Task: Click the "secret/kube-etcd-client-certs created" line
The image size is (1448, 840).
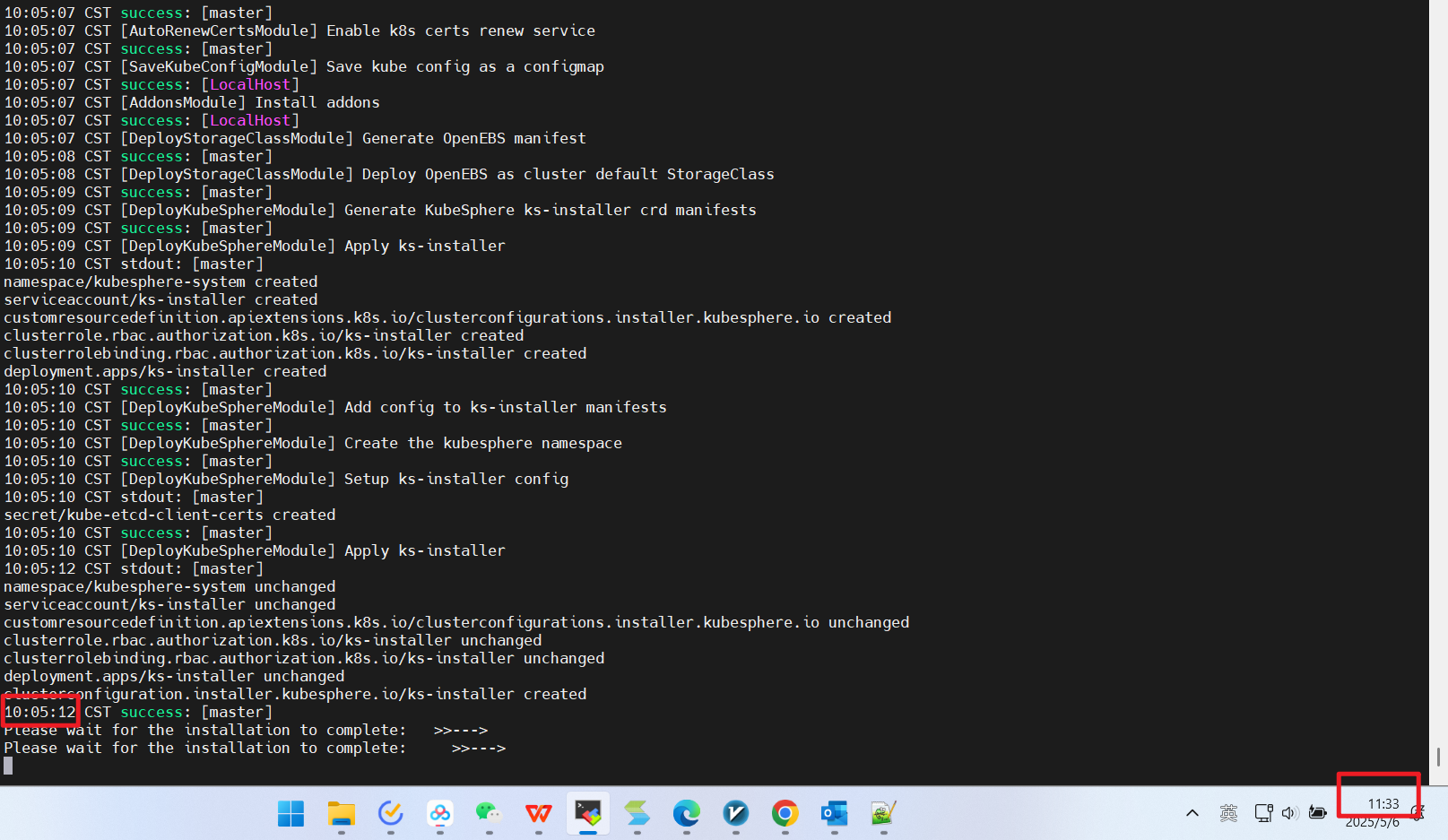Action: [x=169, y=515]
